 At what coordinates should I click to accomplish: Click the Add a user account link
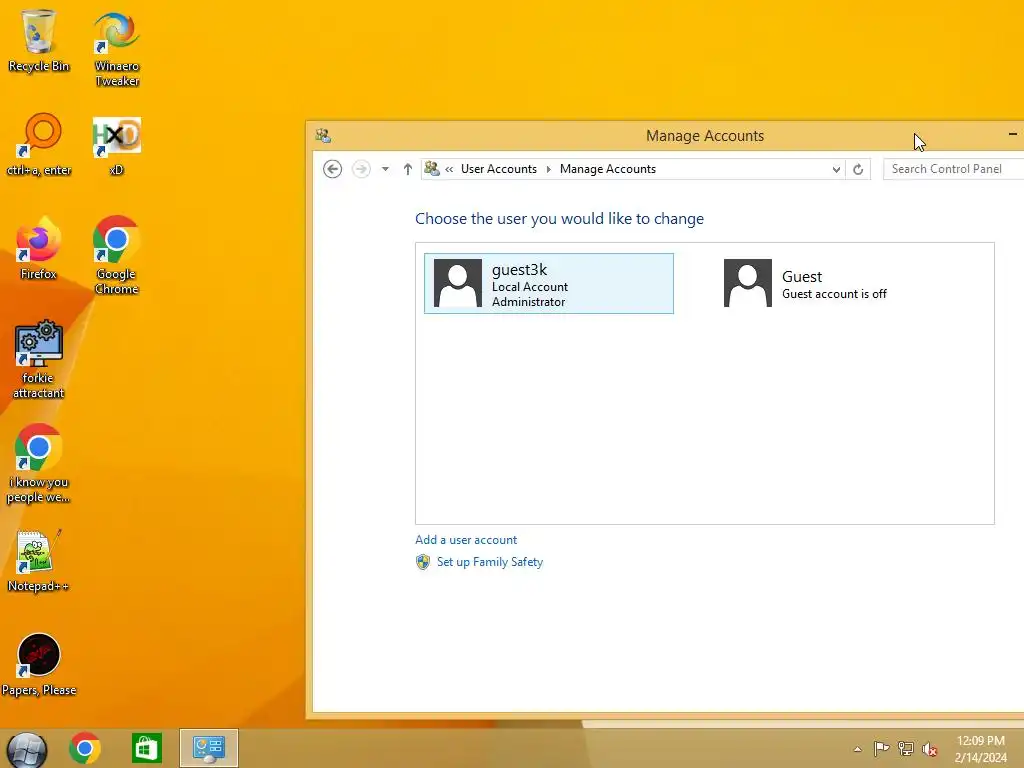(x=466, y=540)
